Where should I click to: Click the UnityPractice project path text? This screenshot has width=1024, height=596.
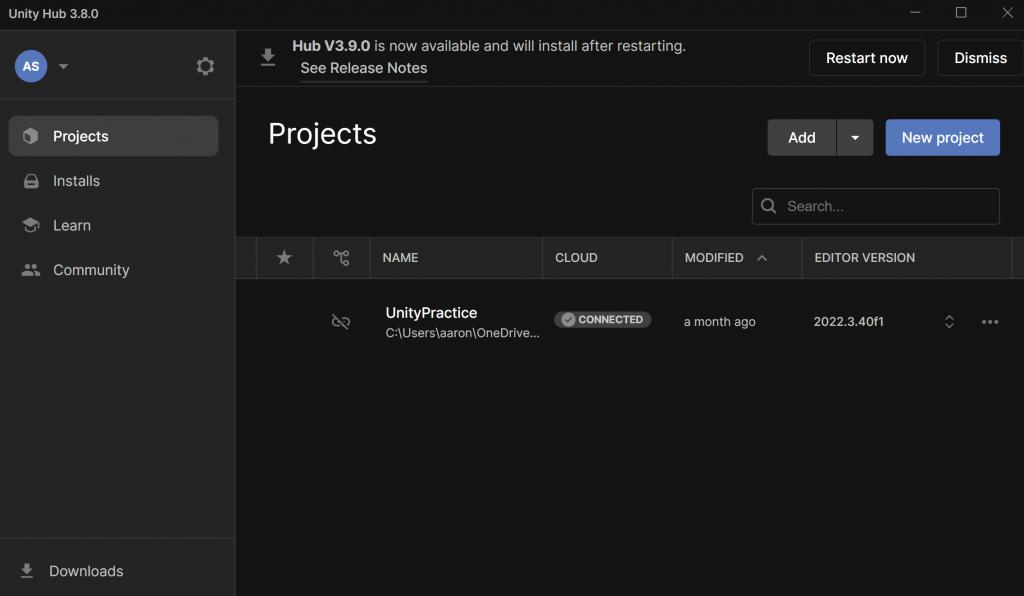pos(462,333)
